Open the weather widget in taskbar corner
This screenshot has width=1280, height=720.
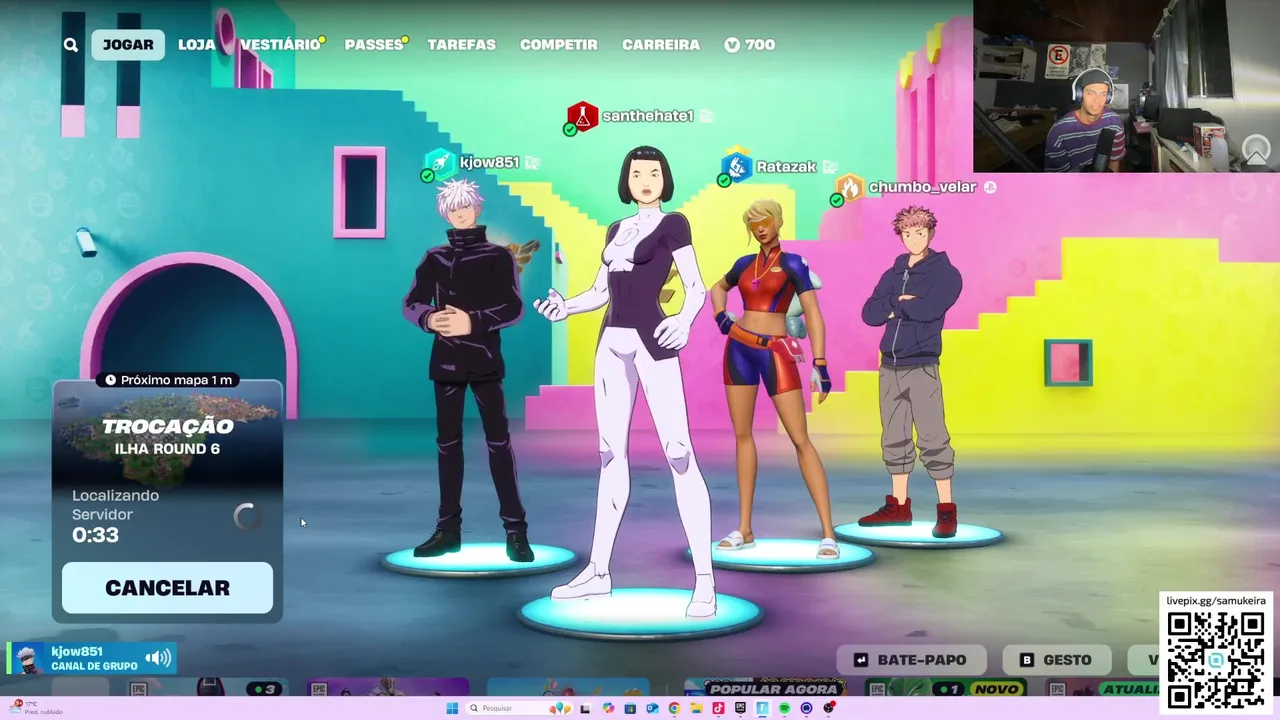(x=35, y=708)
